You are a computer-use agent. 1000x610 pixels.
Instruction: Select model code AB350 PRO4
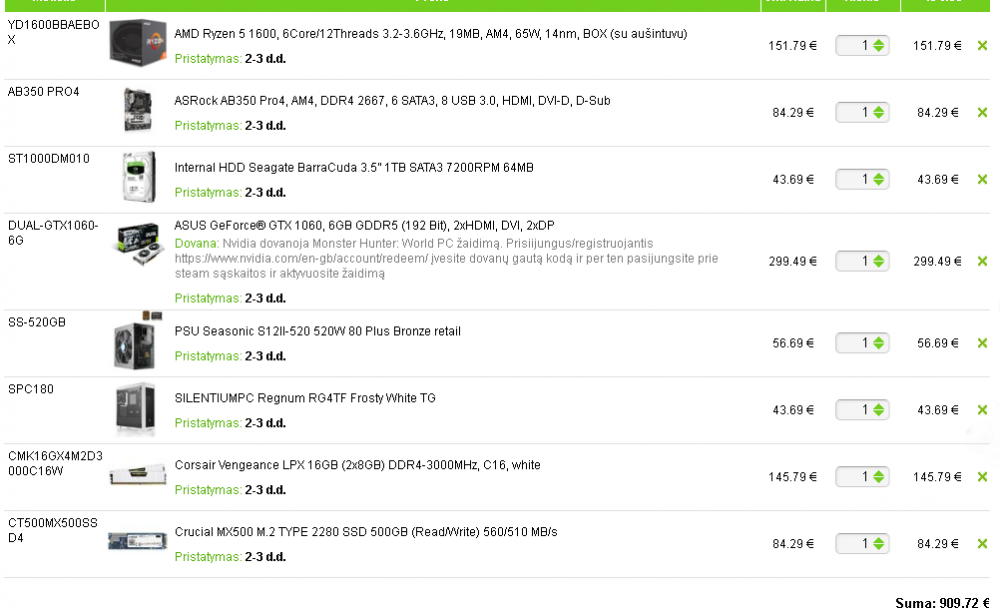tap(43, 92)
